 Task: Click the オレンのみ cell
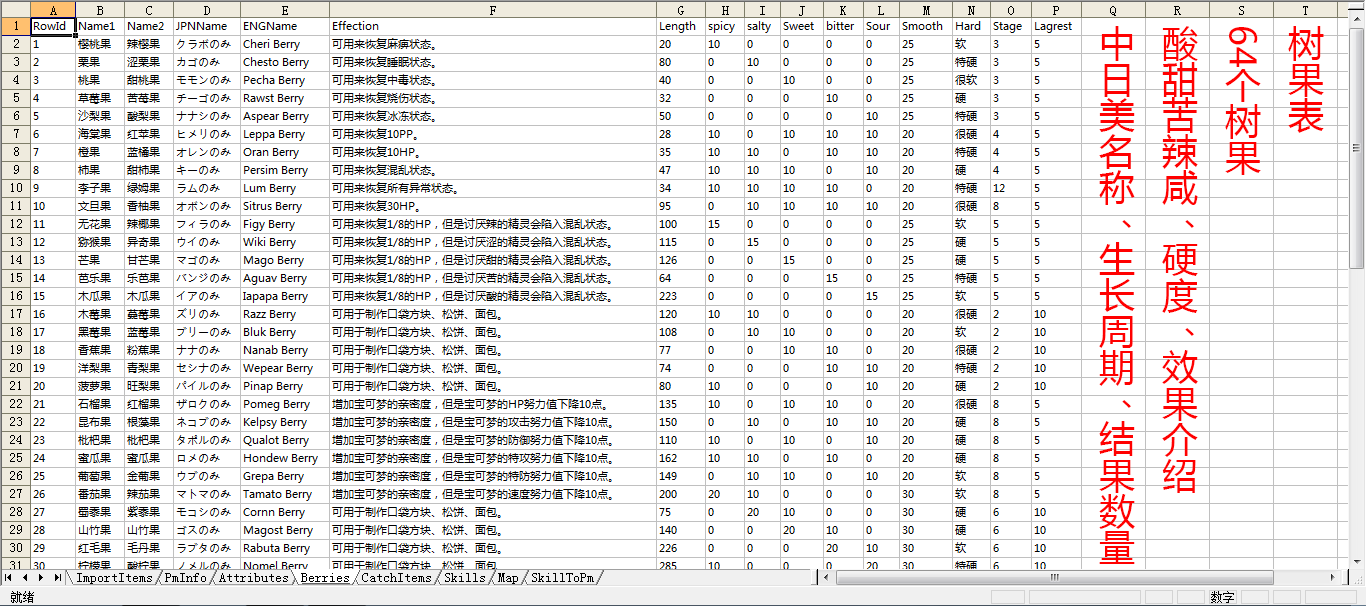click(206, 152)
